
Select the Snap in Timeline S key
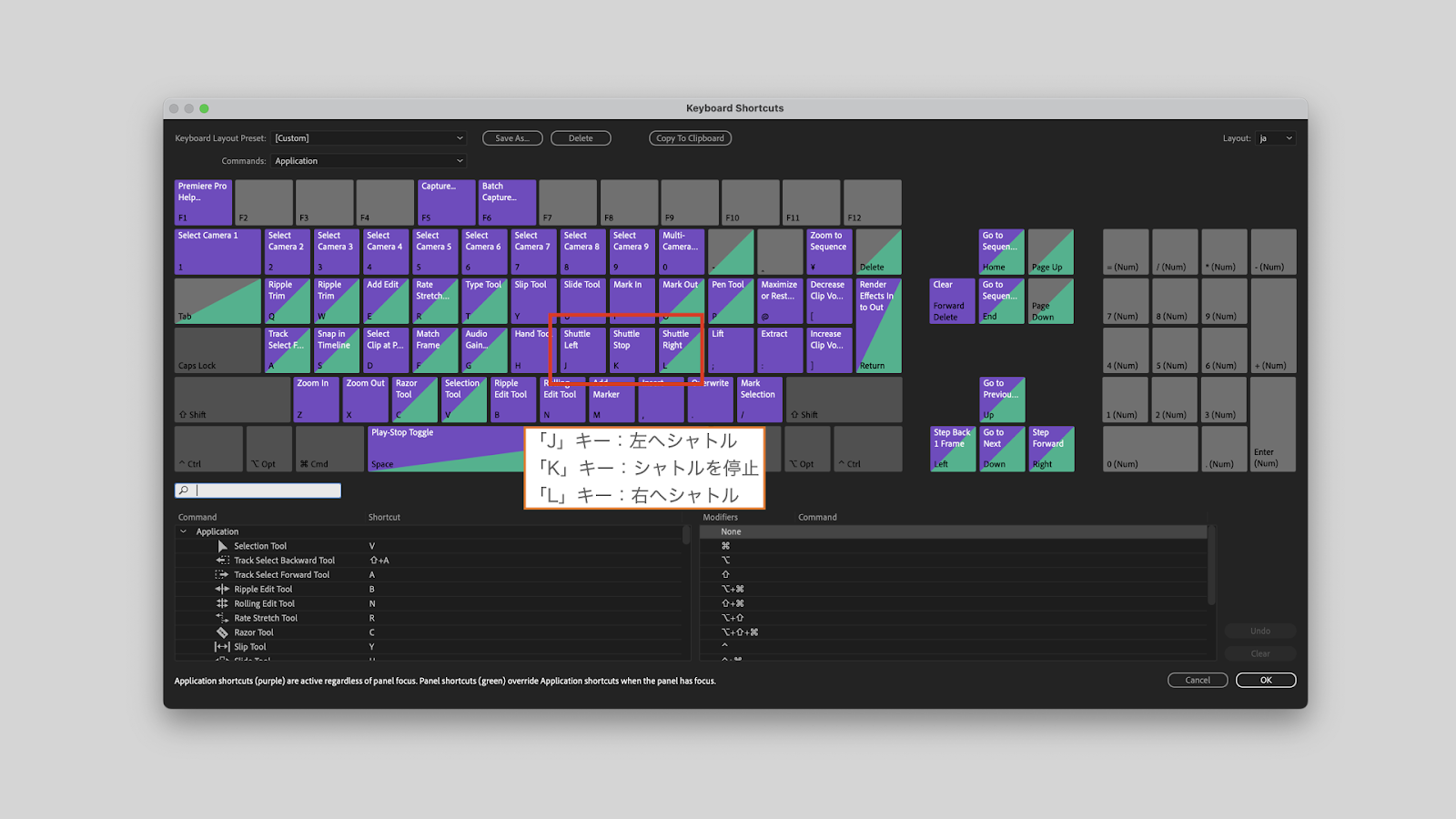(337, 350)
